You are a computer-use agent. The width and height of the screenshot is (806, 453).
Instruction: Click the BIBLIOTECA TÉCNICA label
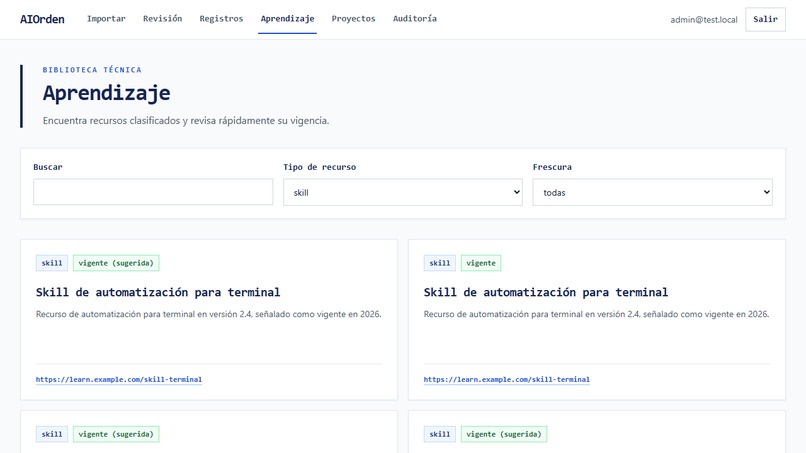92,70
